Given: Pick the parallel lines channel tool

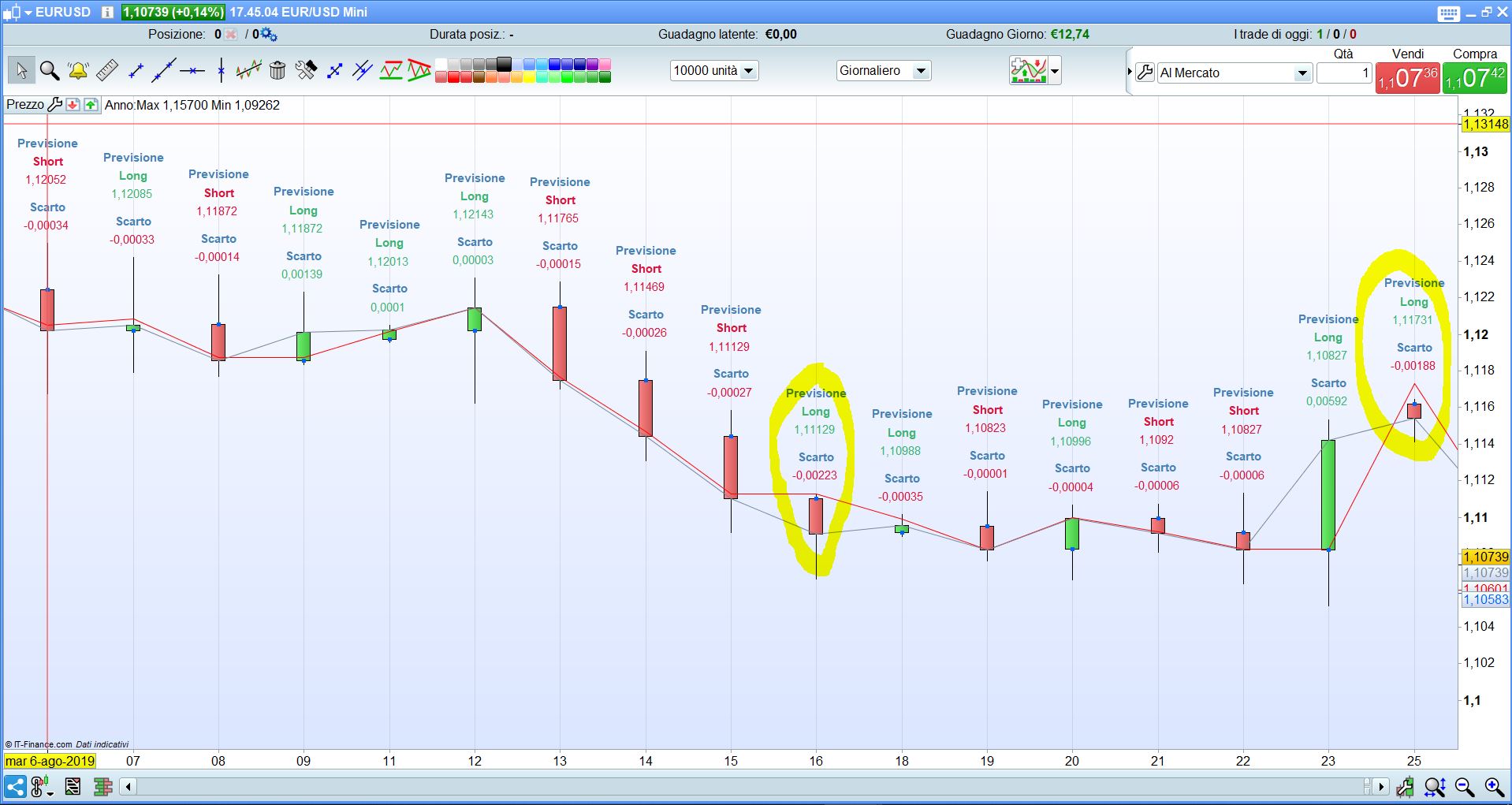Looking at the screenshot, I should [363, 71].
